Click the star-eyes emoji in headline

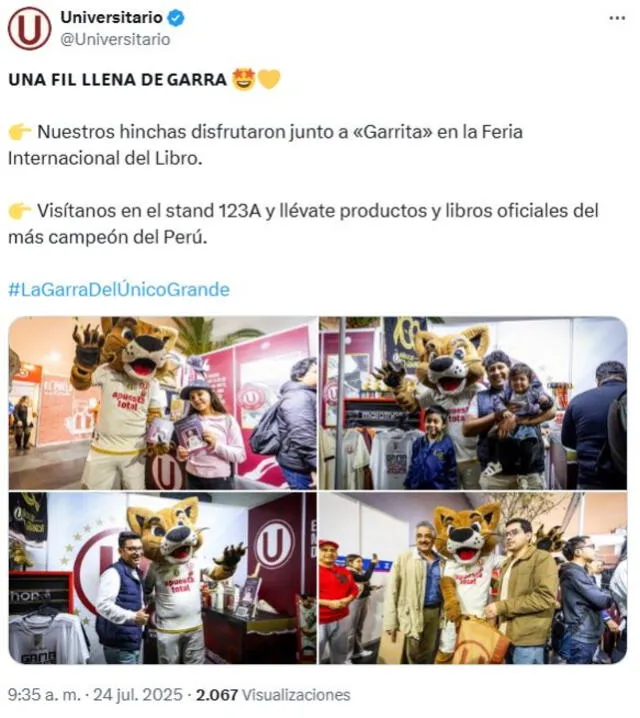point(244,79)
